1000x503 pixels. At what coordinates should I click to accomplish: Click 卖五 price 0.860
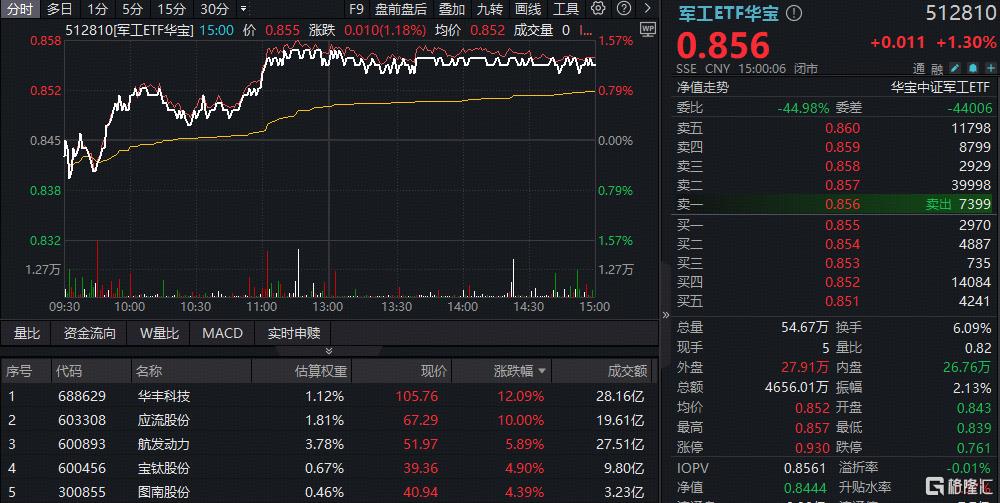842,128
